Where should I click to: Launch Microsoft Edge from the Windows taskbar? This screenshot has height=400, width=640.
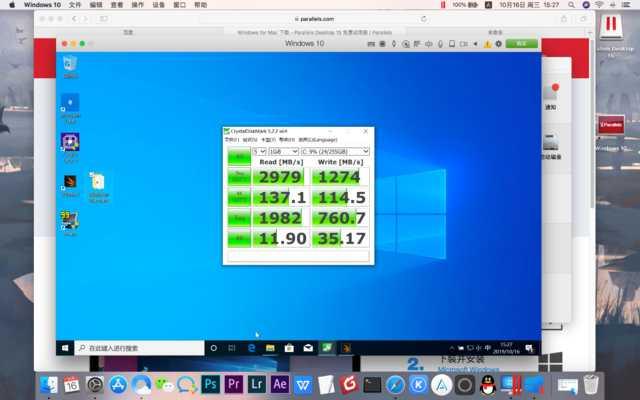(251, 348)
